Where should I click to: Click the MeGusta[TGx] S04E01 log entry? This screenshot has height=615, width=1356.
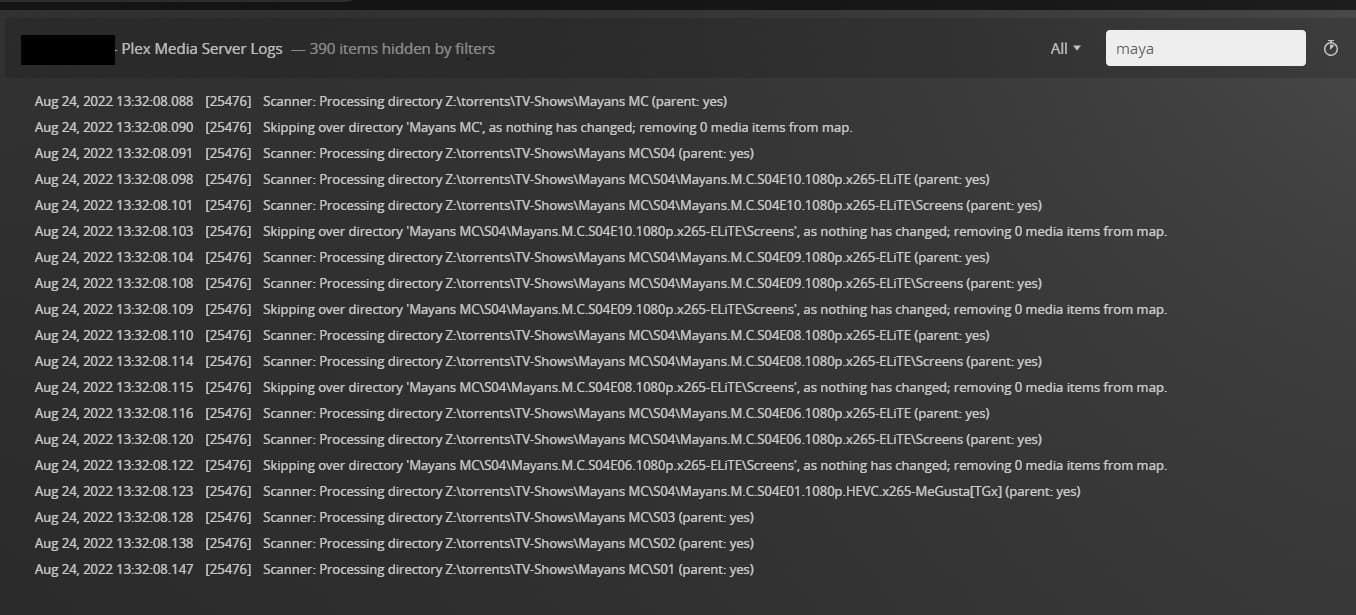point(671,491)
